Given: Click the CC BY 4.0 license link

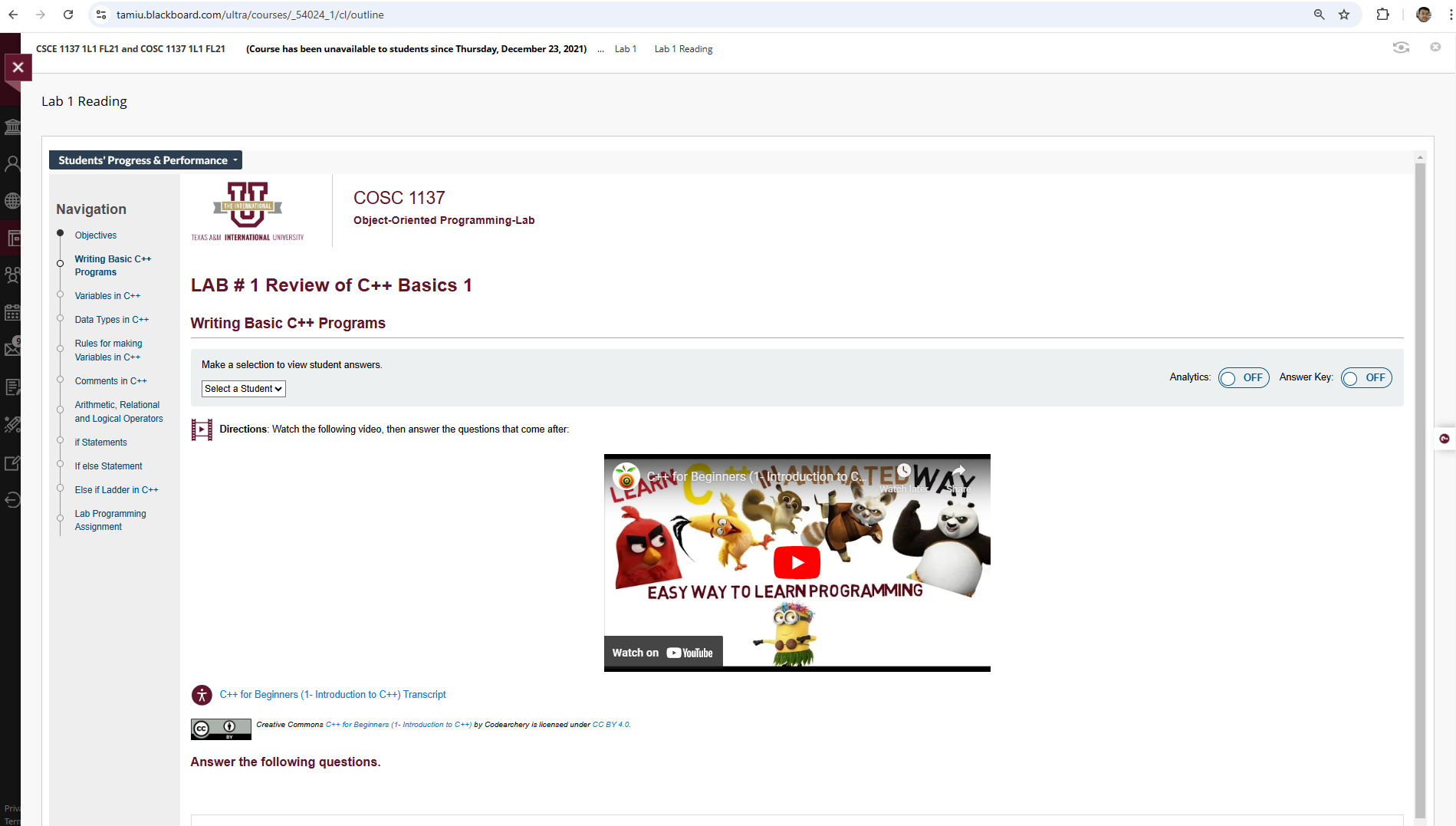Looking at the screenshot, I should (610, 725).
